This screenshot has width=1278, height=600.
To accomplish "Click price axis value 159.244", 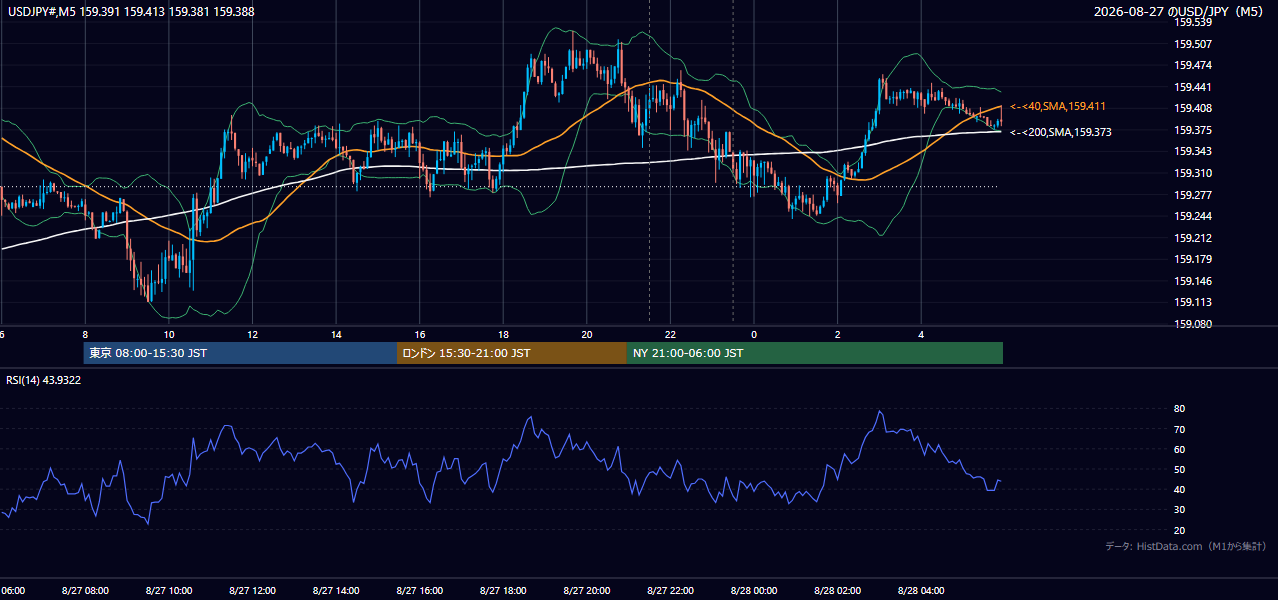I will pos(1192,216).
